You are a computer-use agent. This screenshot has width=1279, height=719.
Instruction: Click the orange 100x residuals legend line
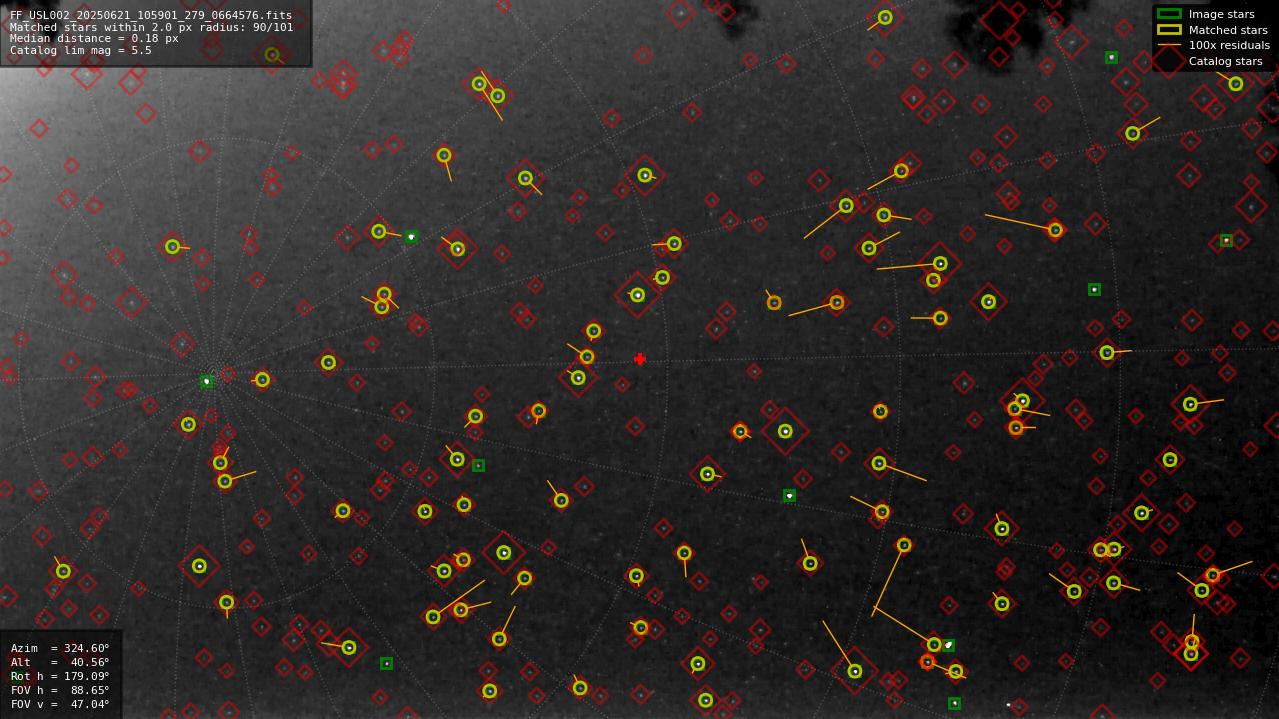1169,45
